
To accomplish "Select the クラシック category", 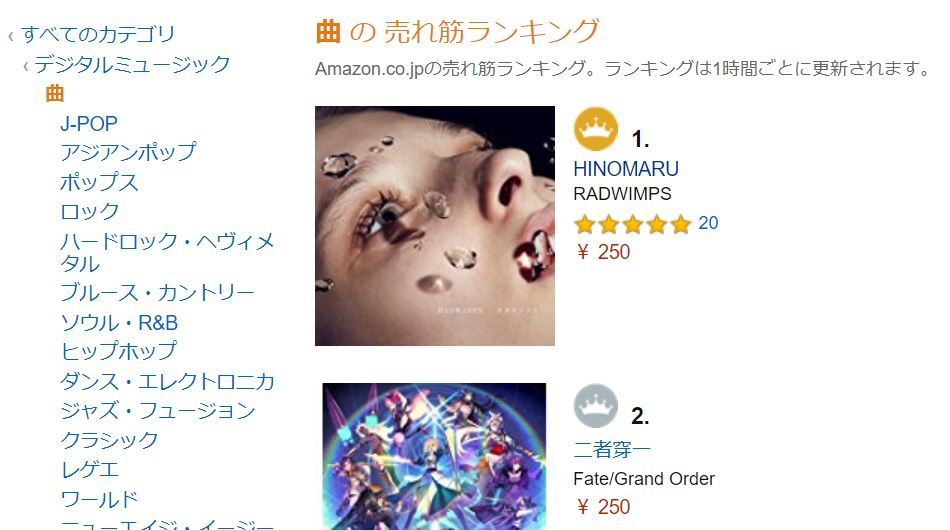I will (x=109, y=440).
